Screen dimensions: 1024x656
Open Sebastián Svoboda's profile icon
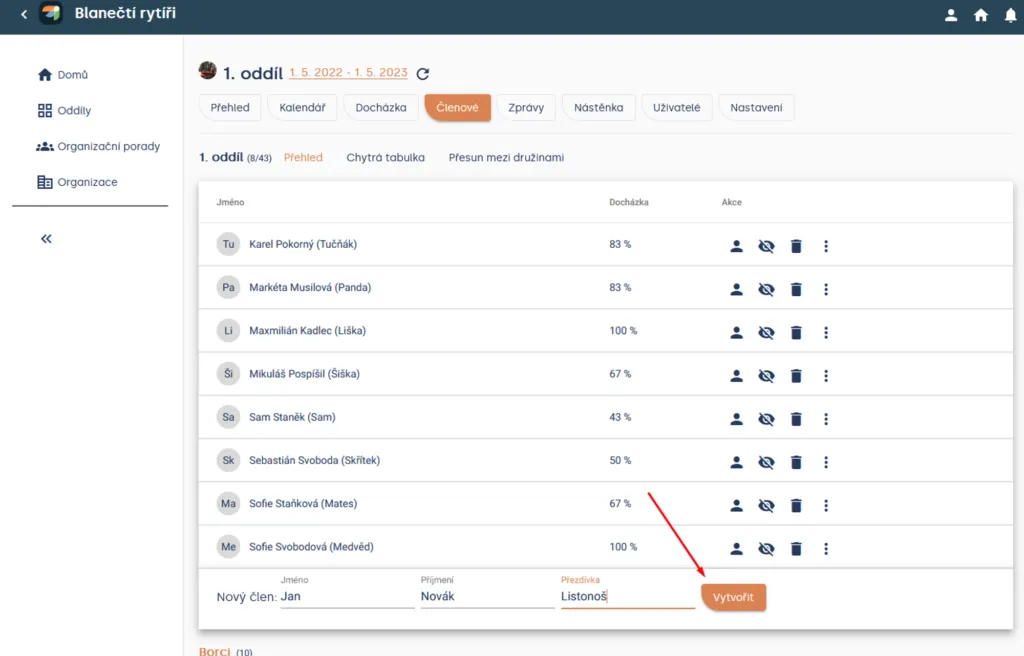point(736,462)
